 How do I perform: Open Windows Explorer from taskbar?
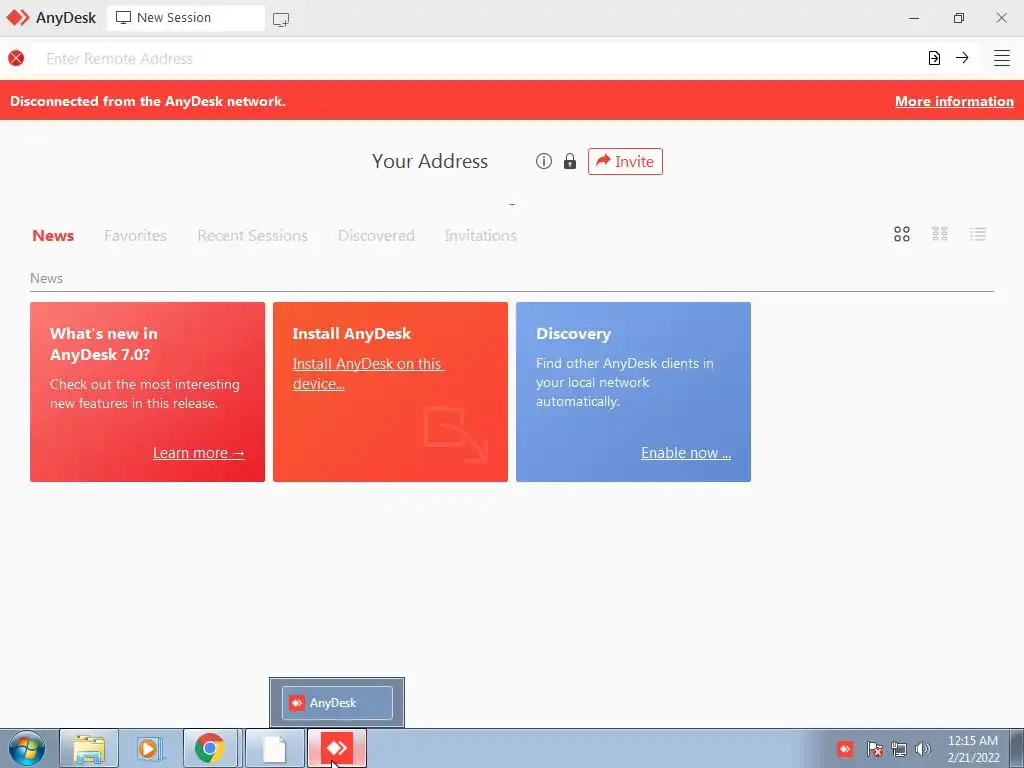(89, 748)
